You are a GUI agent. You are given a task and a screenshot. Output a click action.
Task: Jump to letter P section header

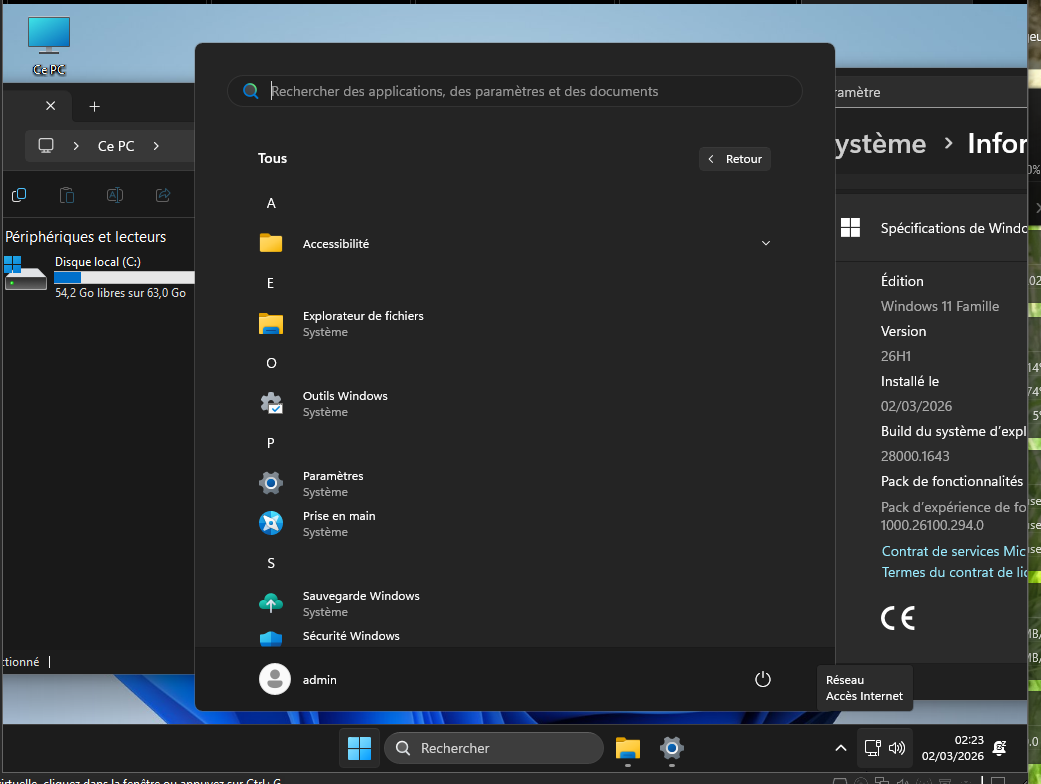click(270, 443)
